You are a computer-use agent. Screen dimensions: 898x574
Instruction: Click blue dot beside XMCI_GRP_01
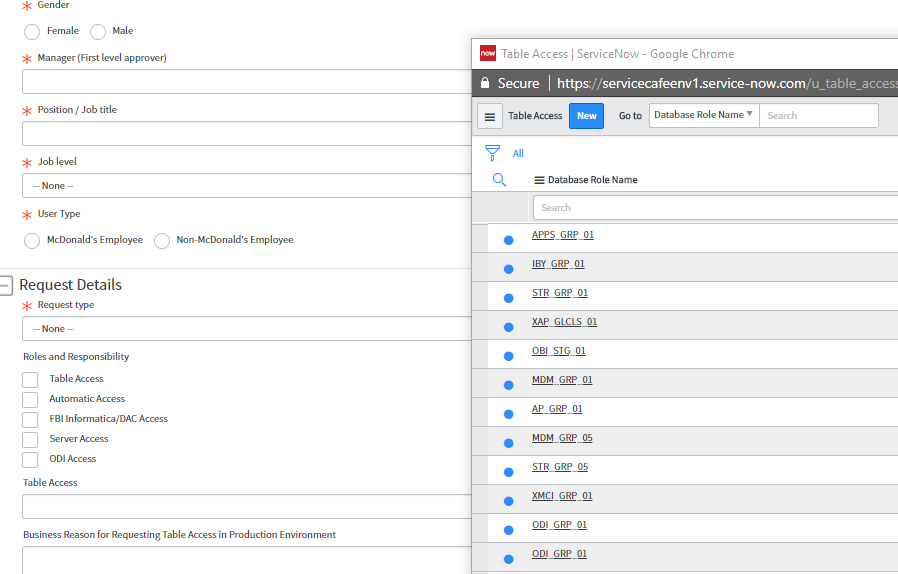coord(509,501)
